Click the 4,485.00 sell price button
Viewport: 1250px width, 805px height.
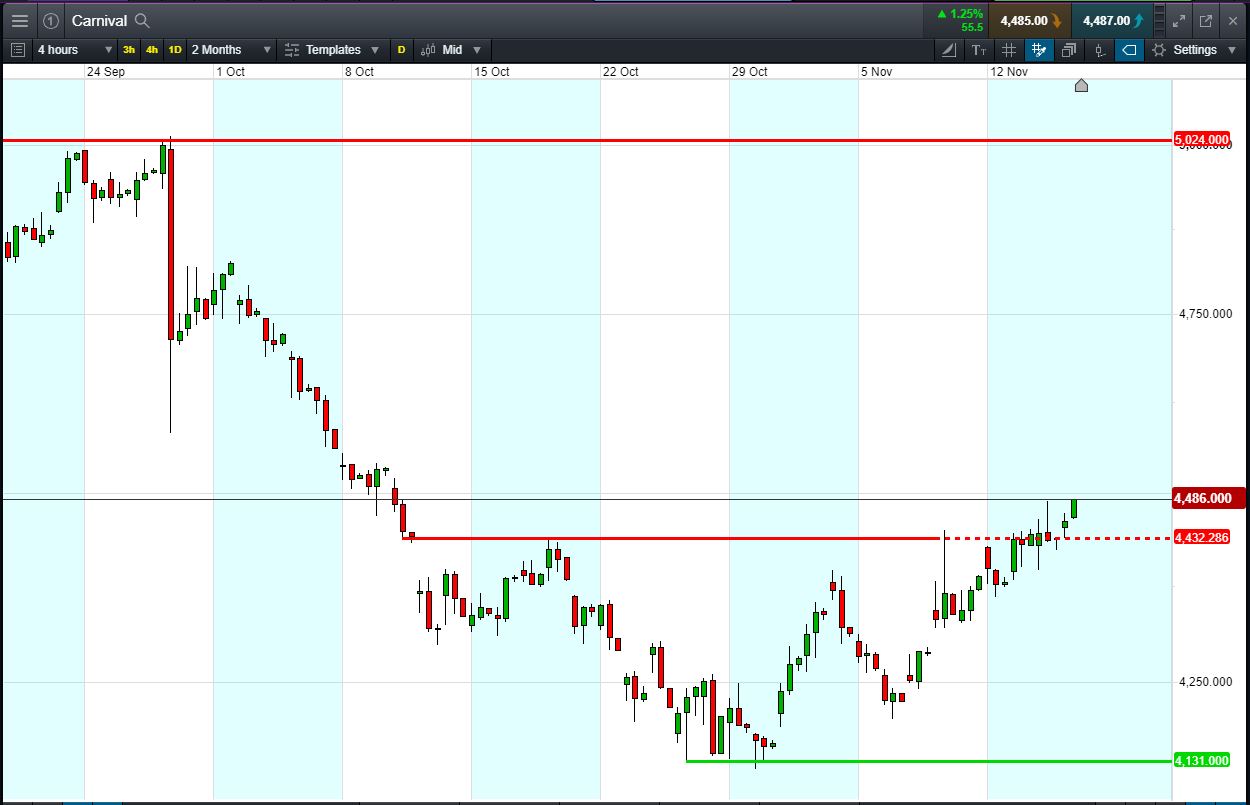pos(1030,20)
